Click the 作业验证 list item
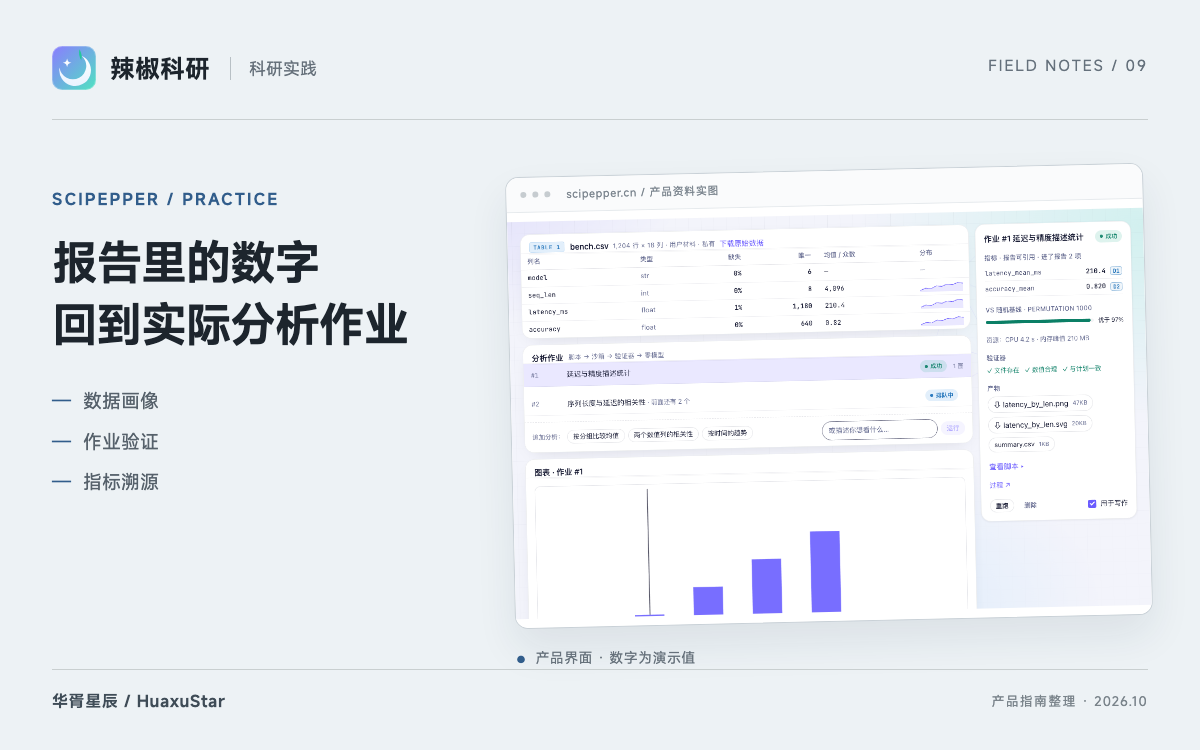The image size is (1200, 750). point(121,441)
